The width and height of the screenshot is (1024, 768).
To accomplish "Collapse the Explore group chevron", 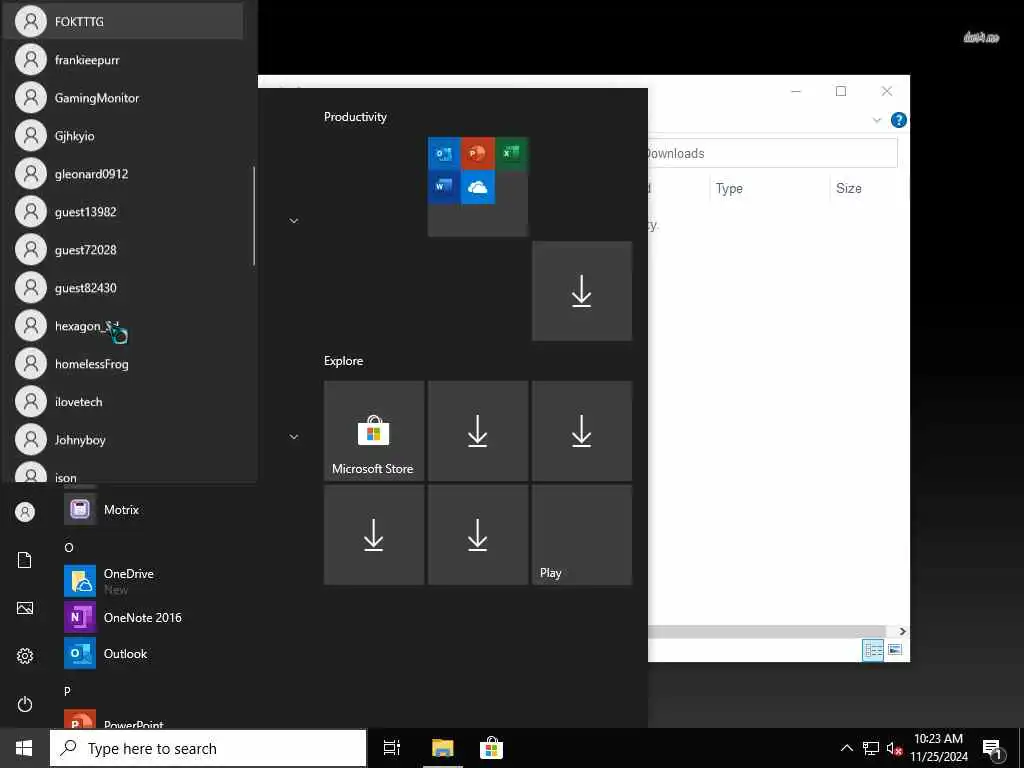I will coord(294,436).
